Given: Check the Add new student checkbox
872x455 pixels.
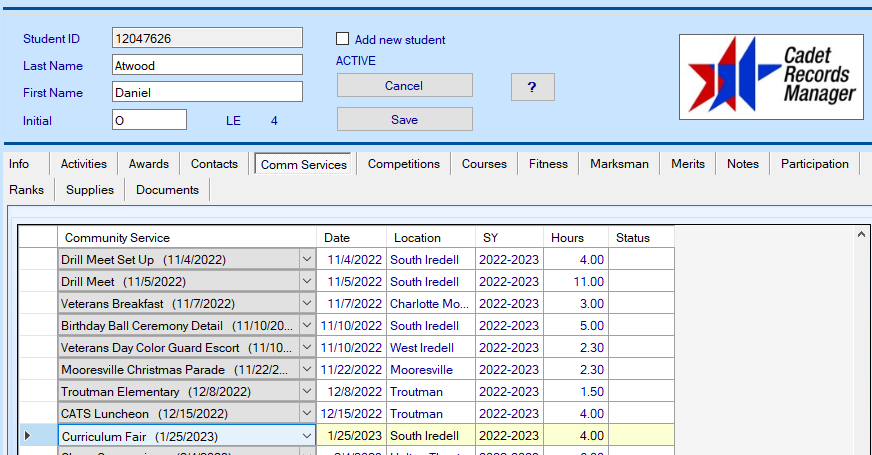Looking at the screenshot, I should point(343,39).
